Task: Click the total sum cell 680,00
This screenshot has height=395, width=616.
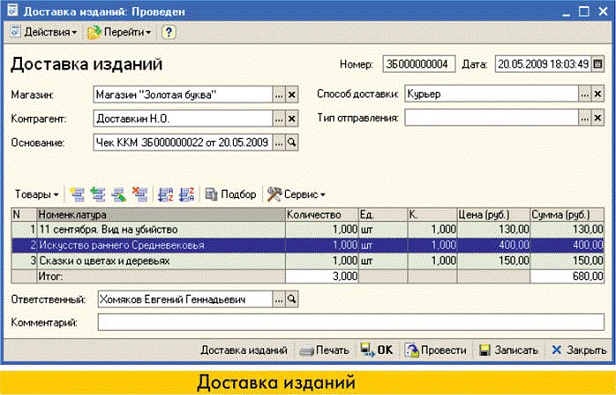Action: [567, 276]
